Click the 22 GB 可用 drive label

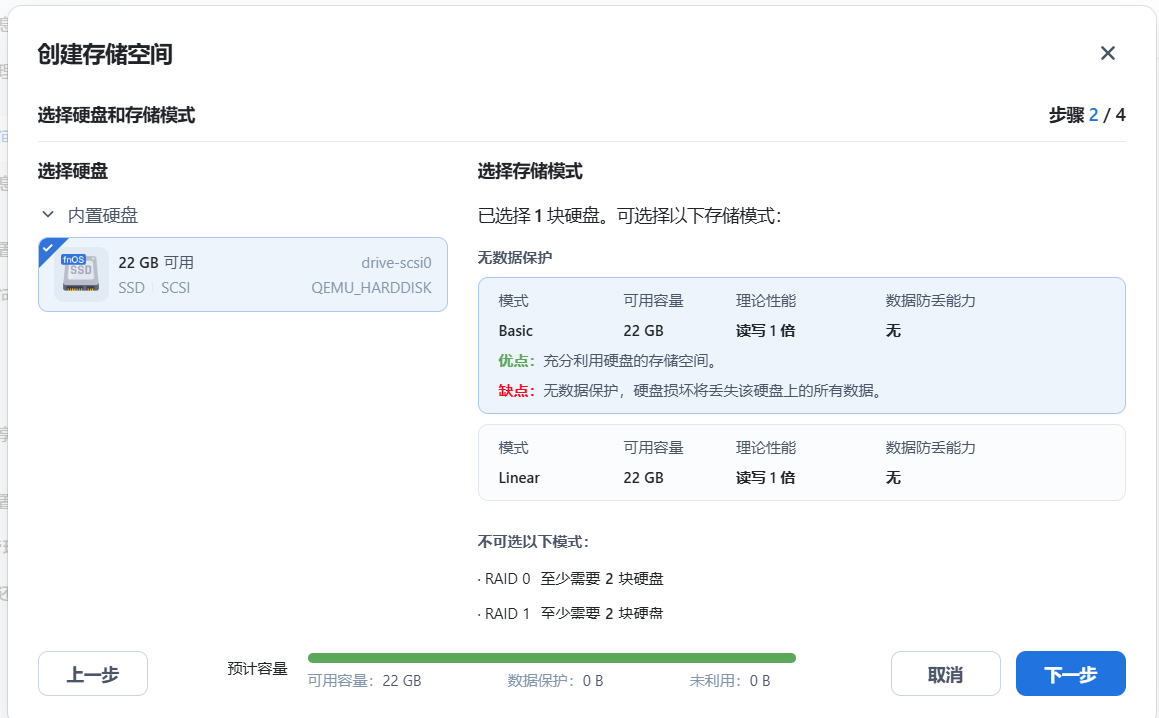pos(156,263)
